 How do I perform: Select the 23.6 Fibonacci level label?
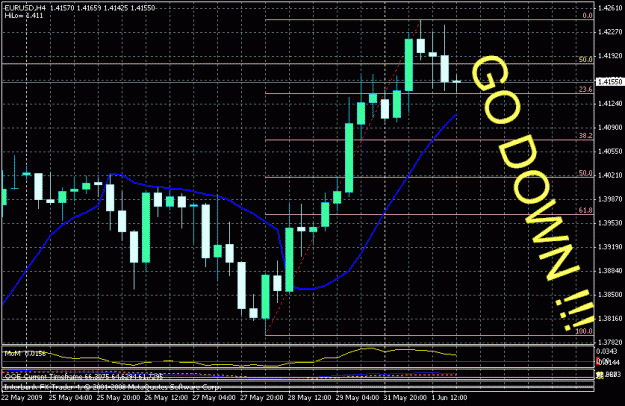(x=586, y=90)
